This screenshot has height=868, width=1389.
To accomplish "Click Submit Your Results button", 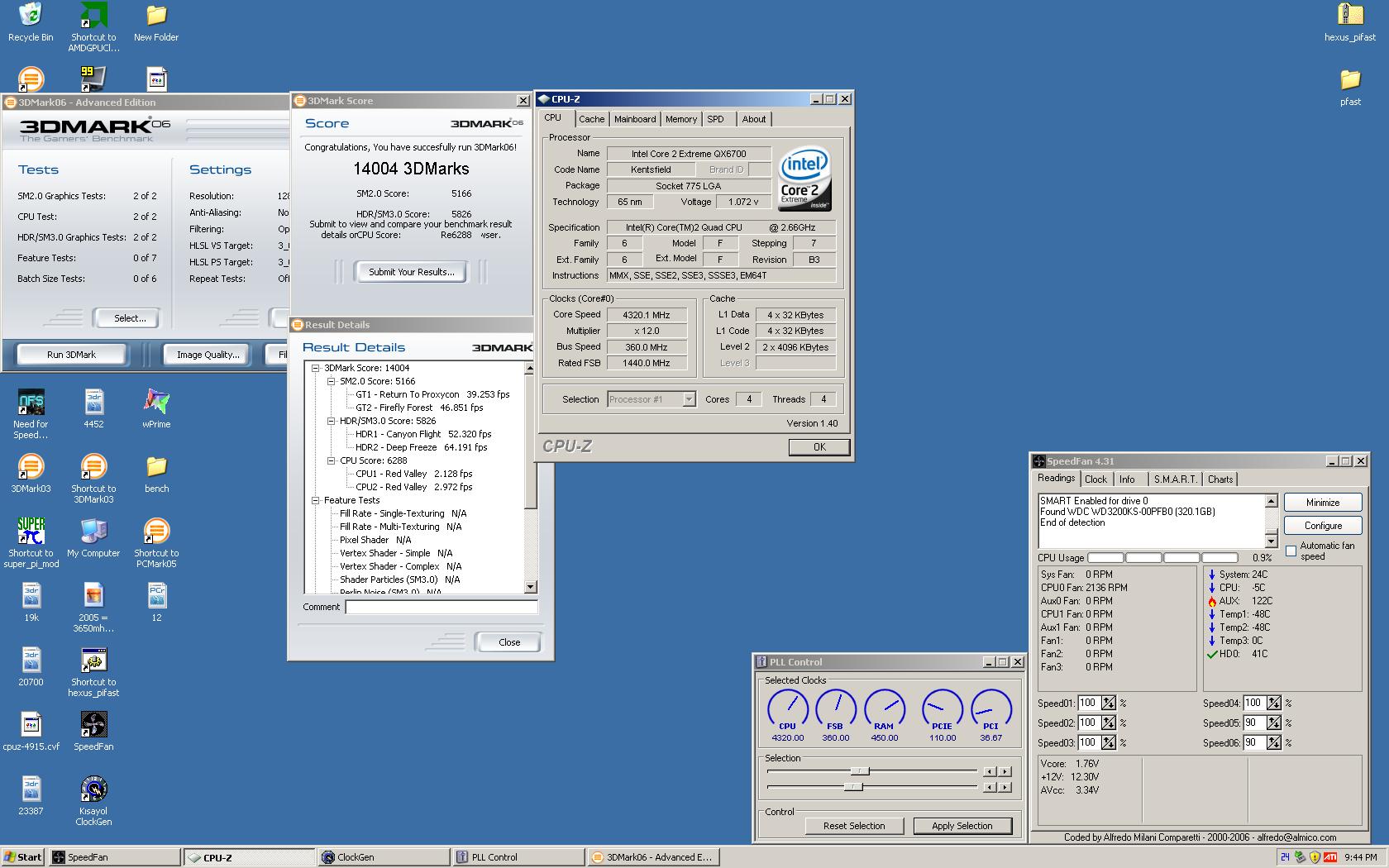I will tap(411, 272).
